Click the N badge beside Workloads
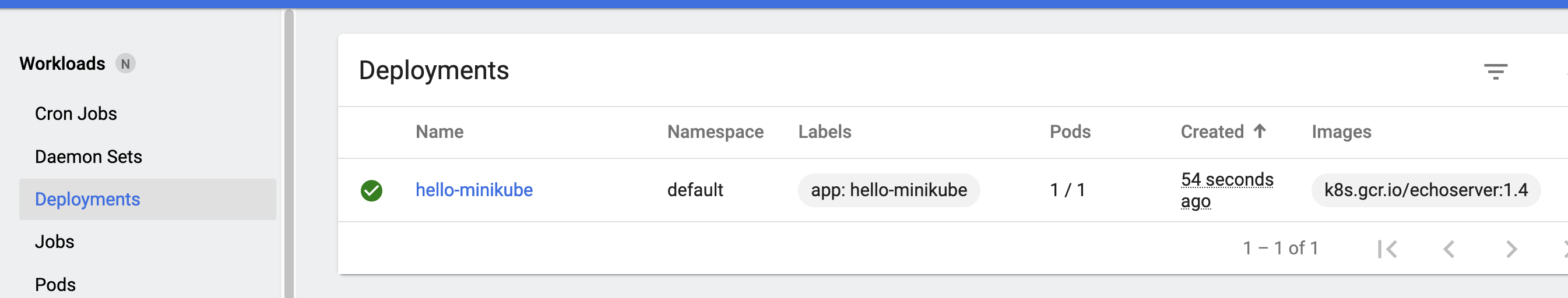Screen dimensions: 1568x298 (125, 64)
